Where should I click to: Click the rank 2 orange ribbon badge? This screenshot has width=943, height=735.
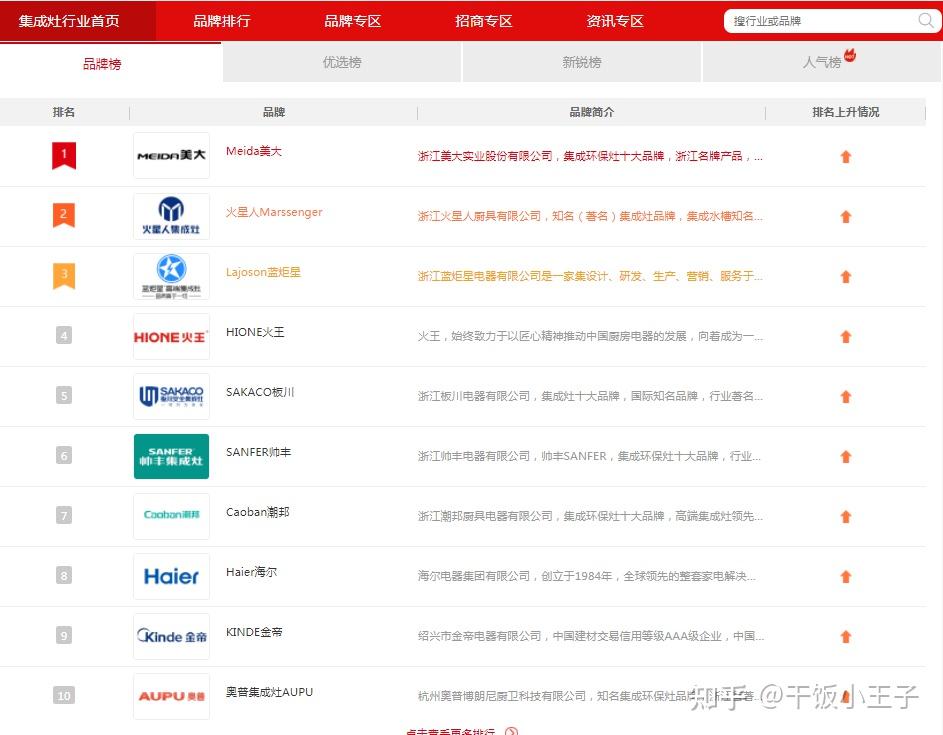[x=64, y=215]
